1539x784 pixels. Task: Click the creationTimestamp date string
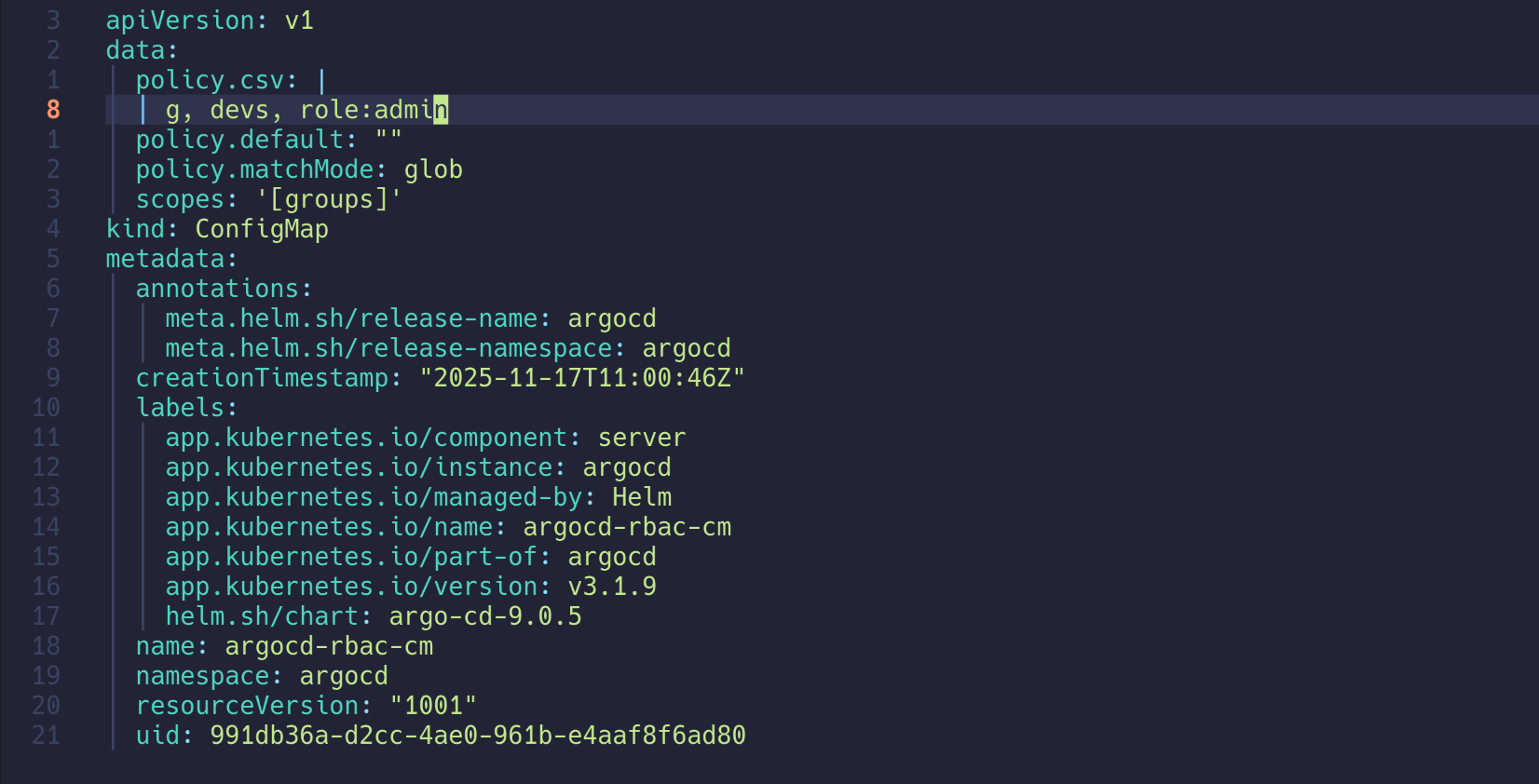tap(582, 378)
